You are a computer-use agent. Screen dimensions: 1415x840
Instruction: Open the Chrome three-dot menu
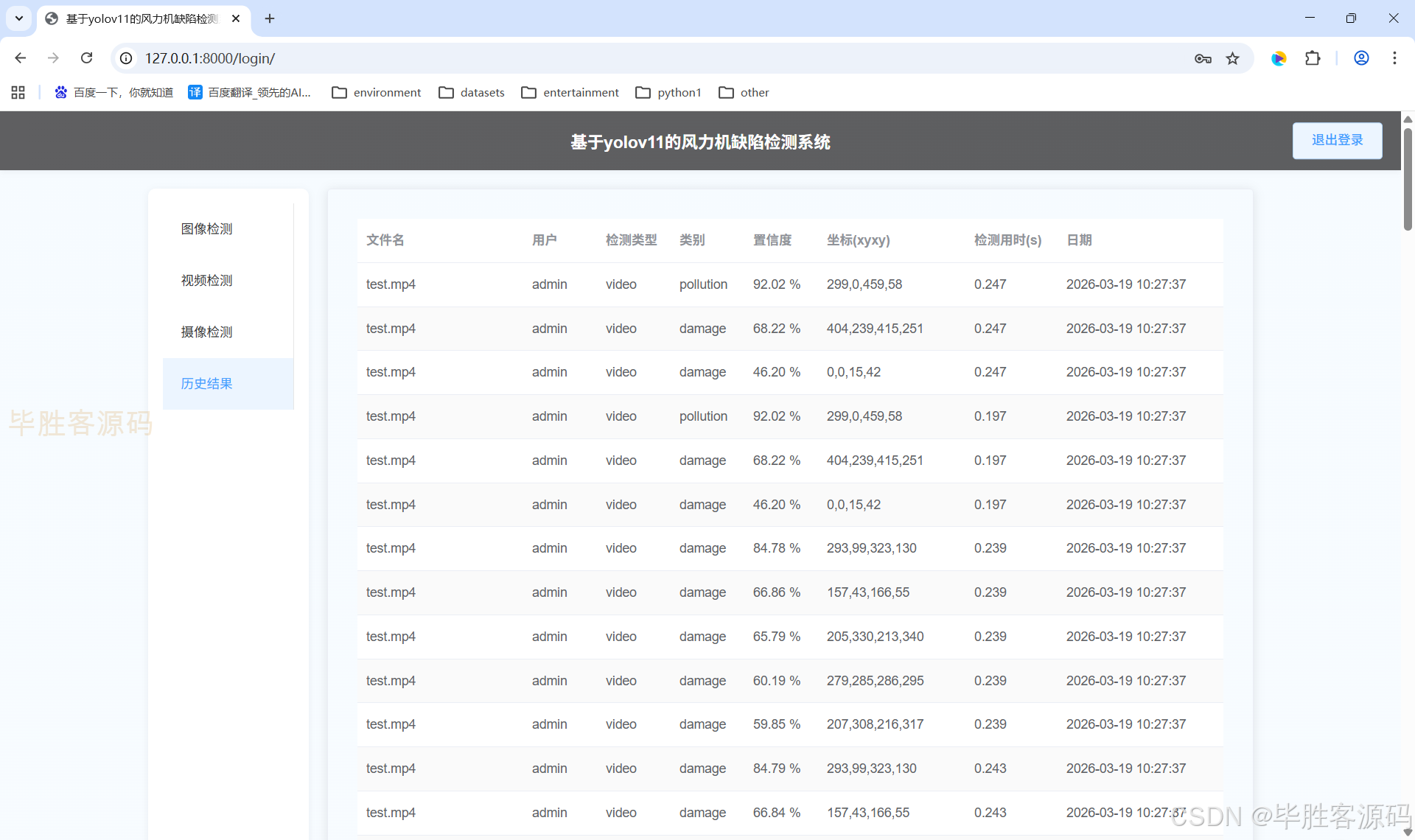pos(1394,58)
